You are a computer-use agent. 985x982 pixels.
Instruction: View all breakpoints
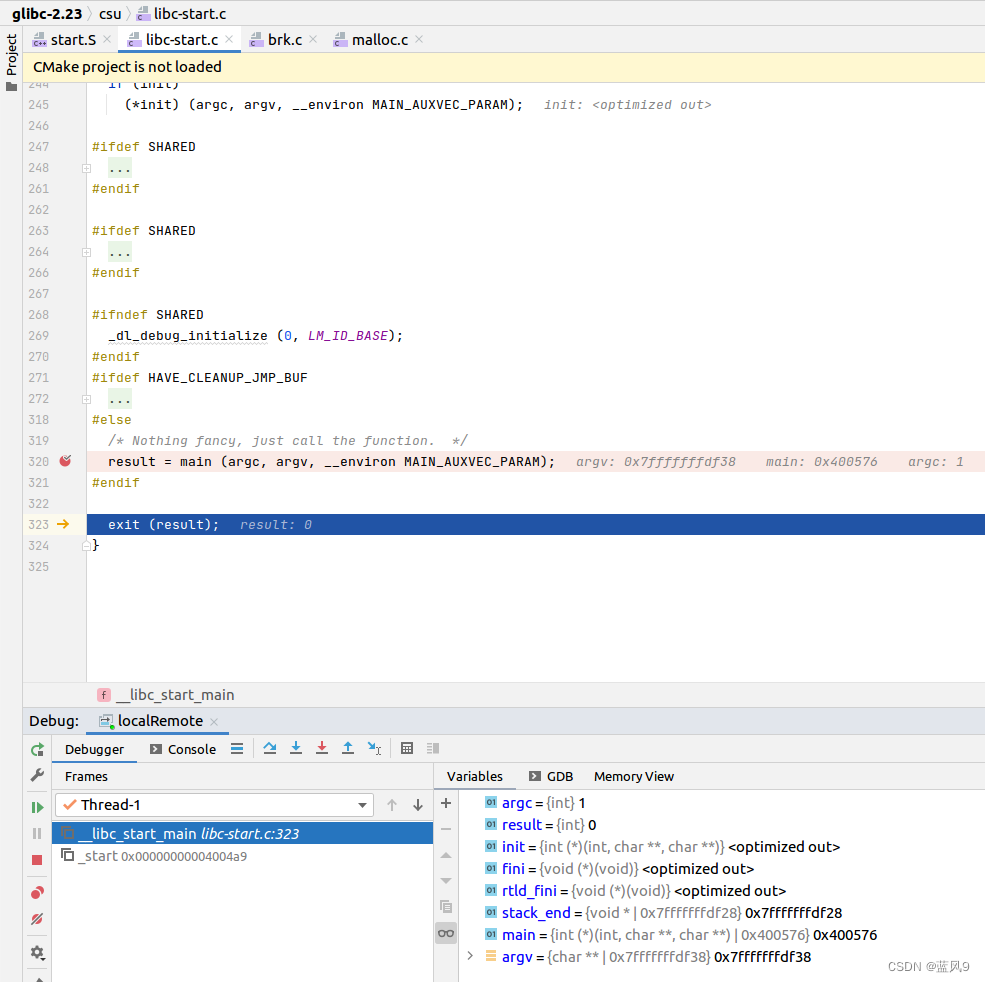37,893
